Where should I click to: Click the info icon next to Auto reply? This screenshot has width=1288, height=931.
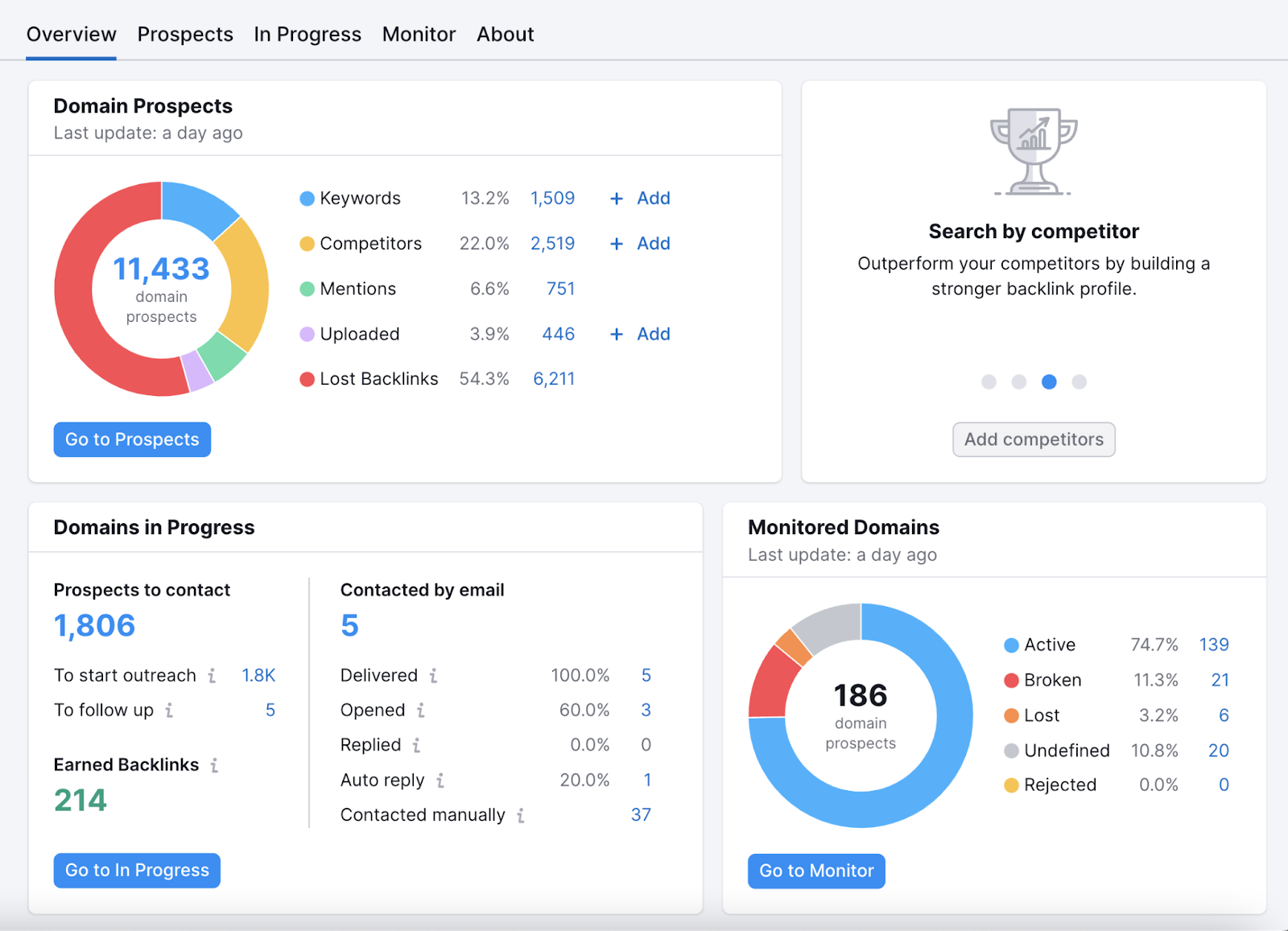440,781
